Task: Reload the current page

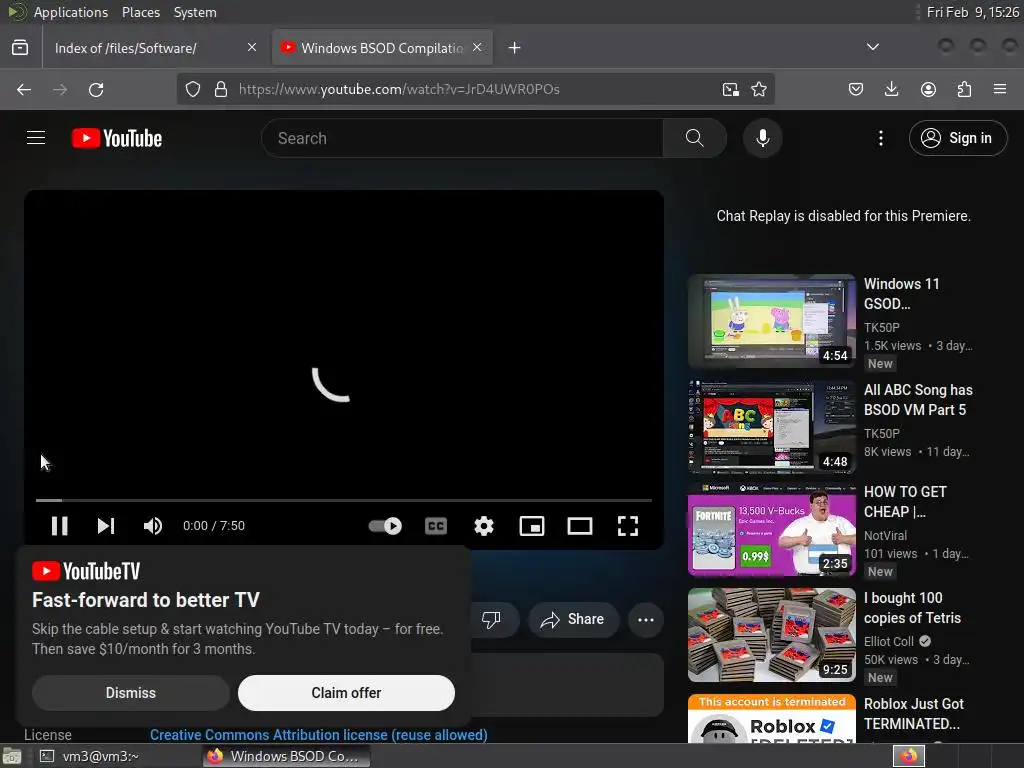Action: (x=96, y=89)
